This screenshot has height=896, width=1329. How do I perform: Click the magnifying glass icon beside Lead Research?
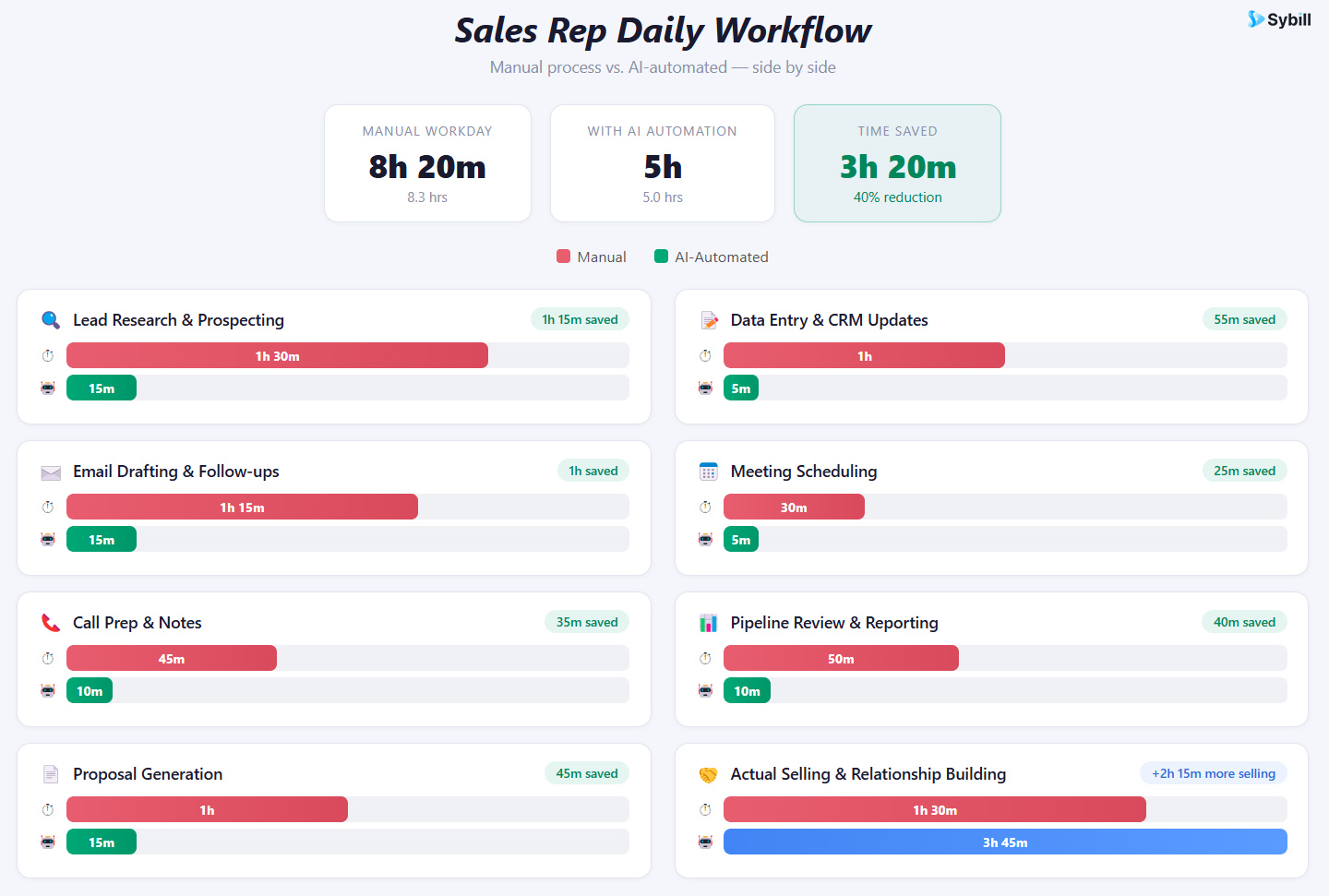point(51,320)
